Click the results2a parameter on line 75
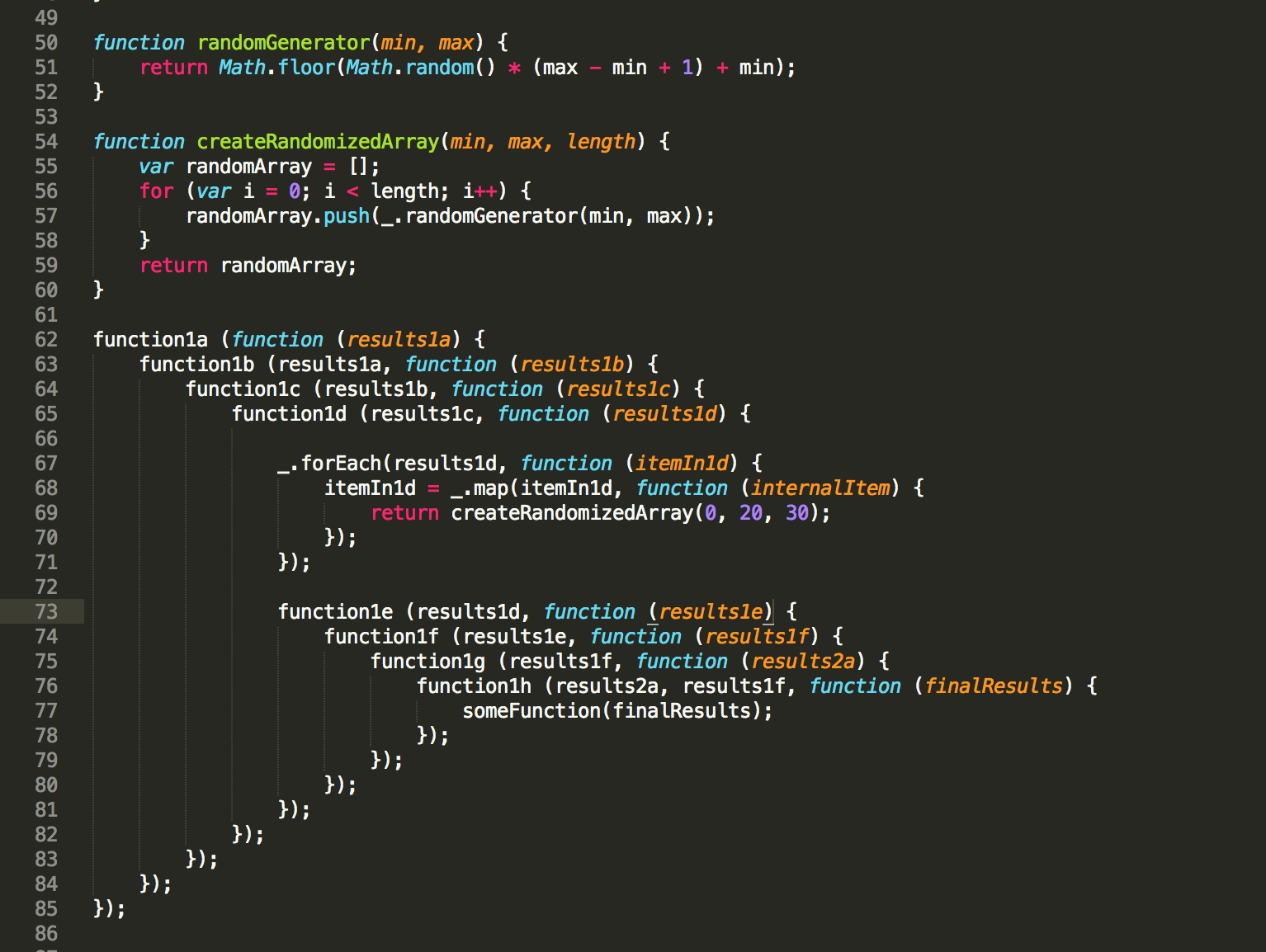Image resolution: width=1266 pixels, height=952 pixels. [803, 662]
